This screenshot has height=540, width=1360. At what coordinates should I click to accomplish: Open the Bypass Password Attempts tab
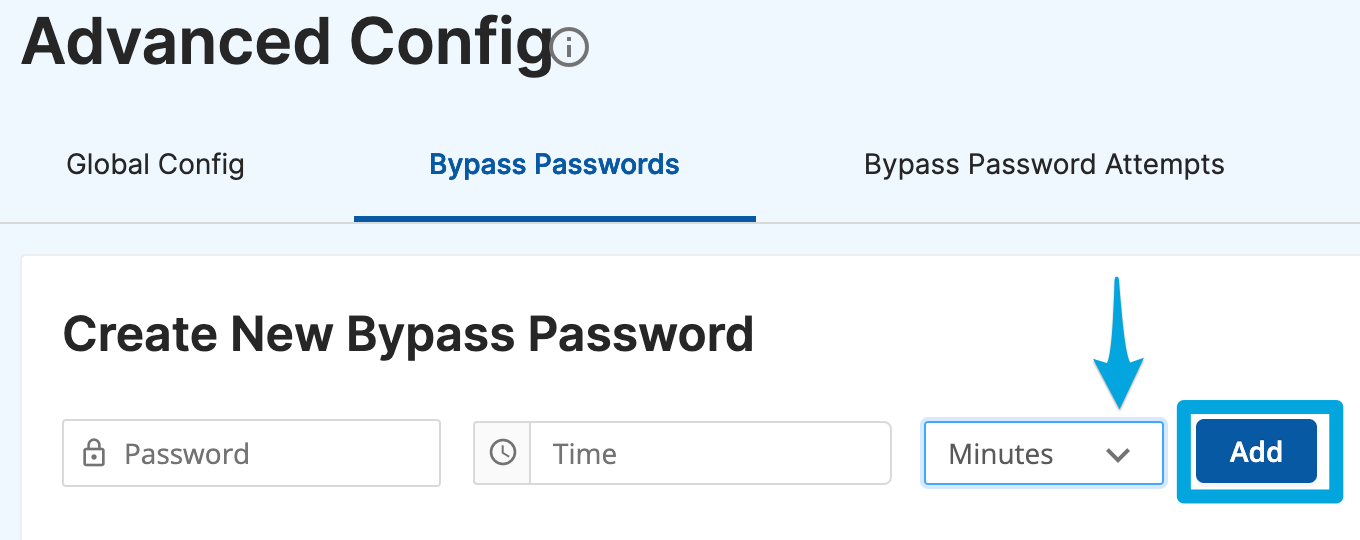tap(1044, 164)
